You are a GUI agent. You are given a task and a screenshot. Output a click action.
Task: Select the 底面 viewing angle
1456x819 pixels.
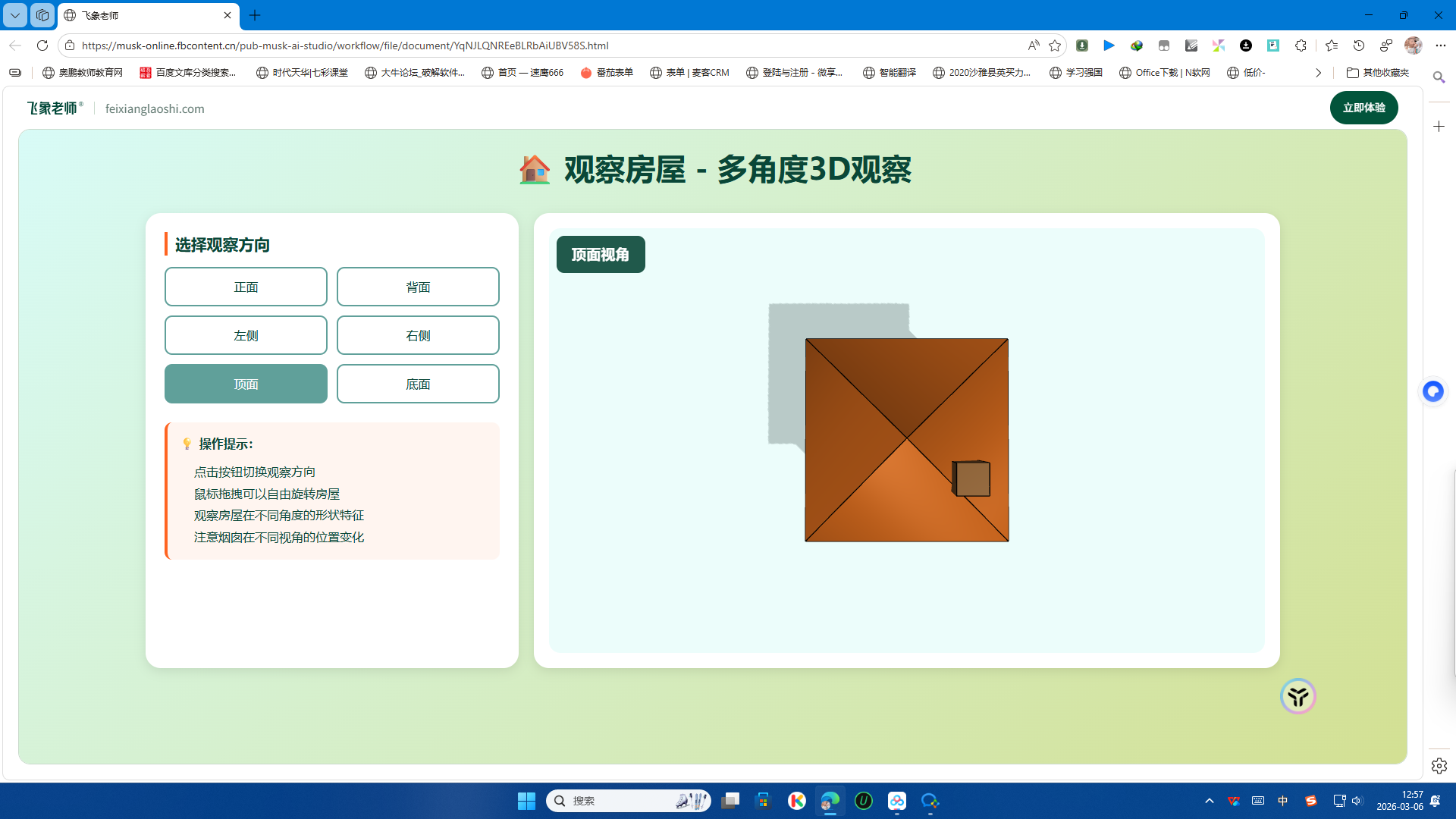point(417,384)
